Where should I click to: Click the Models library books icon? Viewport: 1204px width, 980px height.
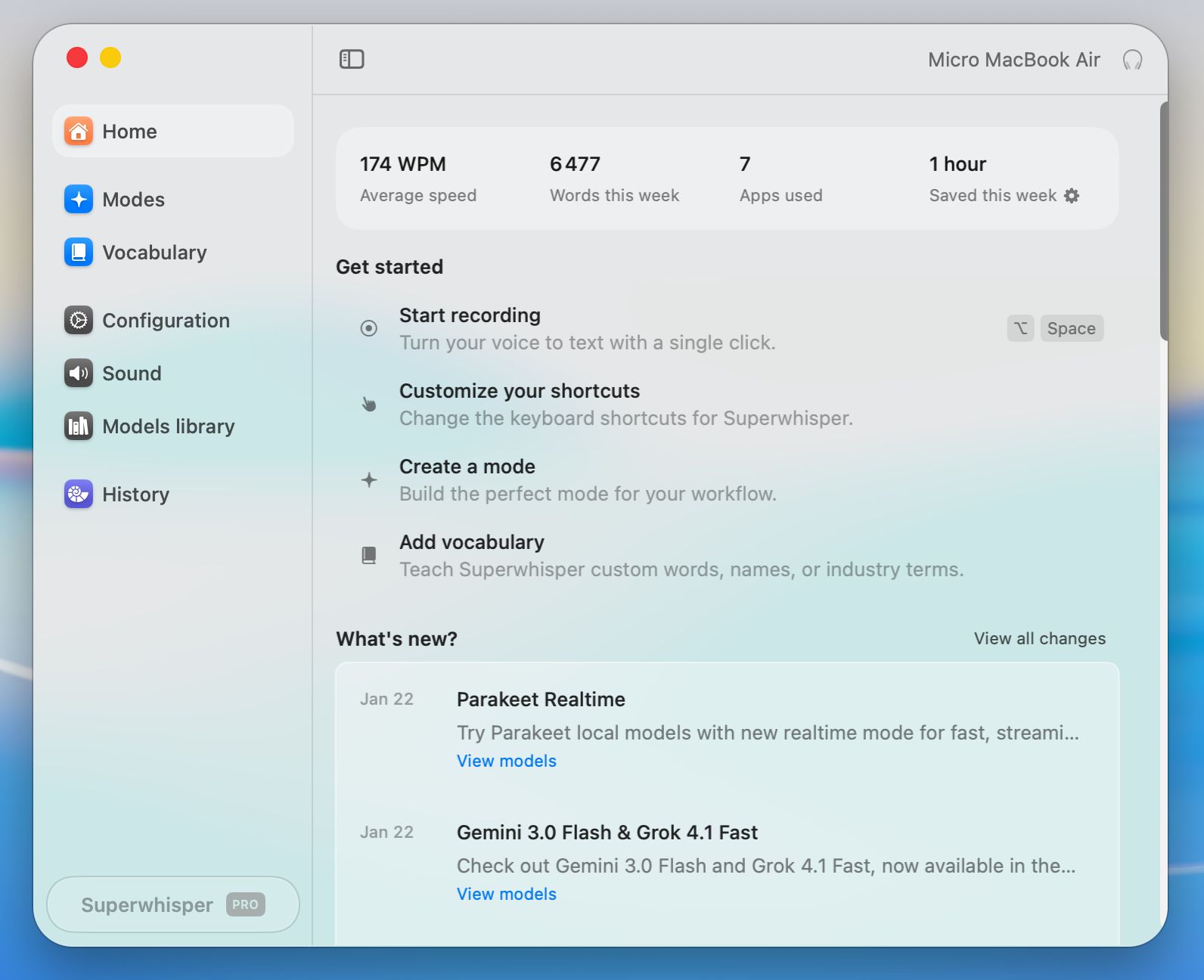[79, 426]
